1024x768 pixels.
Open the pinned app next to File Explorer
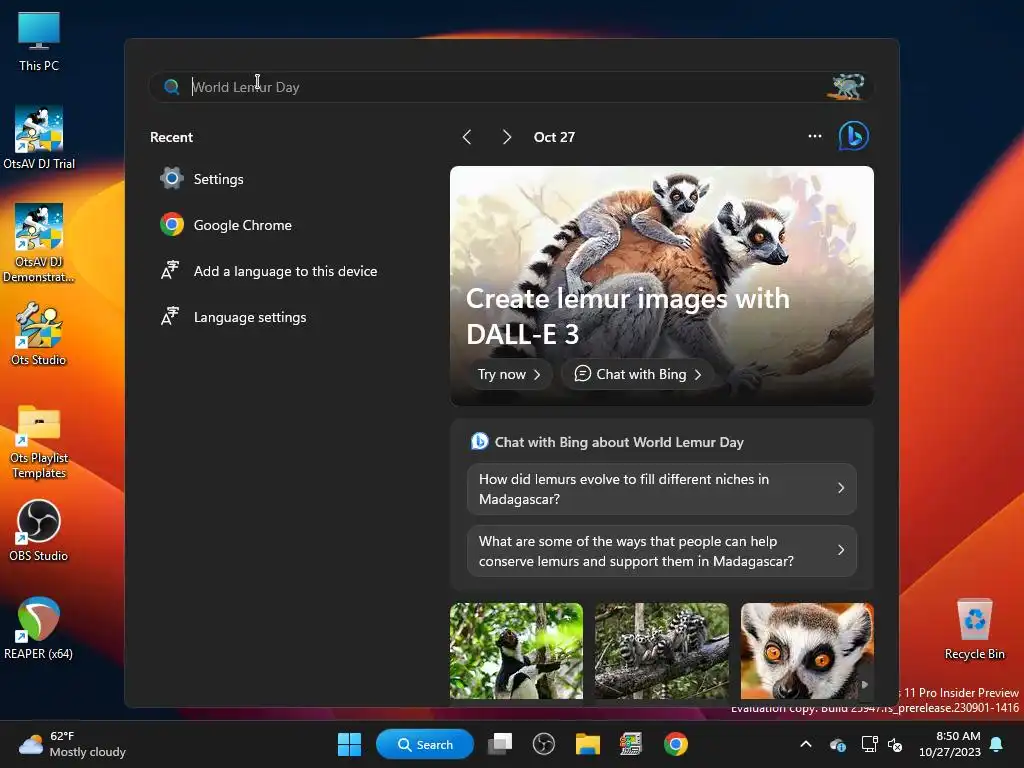pos(631,744)
